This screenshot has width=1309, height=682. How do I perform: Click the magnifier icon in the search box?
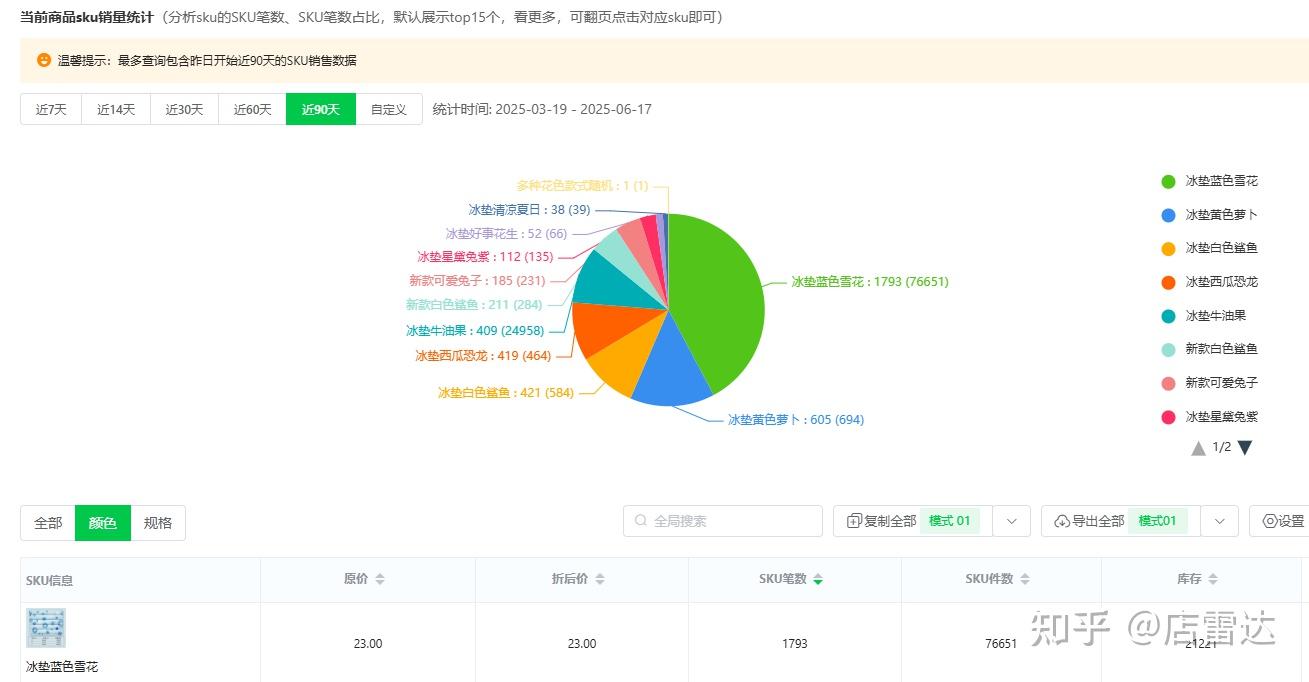[639, 521]
